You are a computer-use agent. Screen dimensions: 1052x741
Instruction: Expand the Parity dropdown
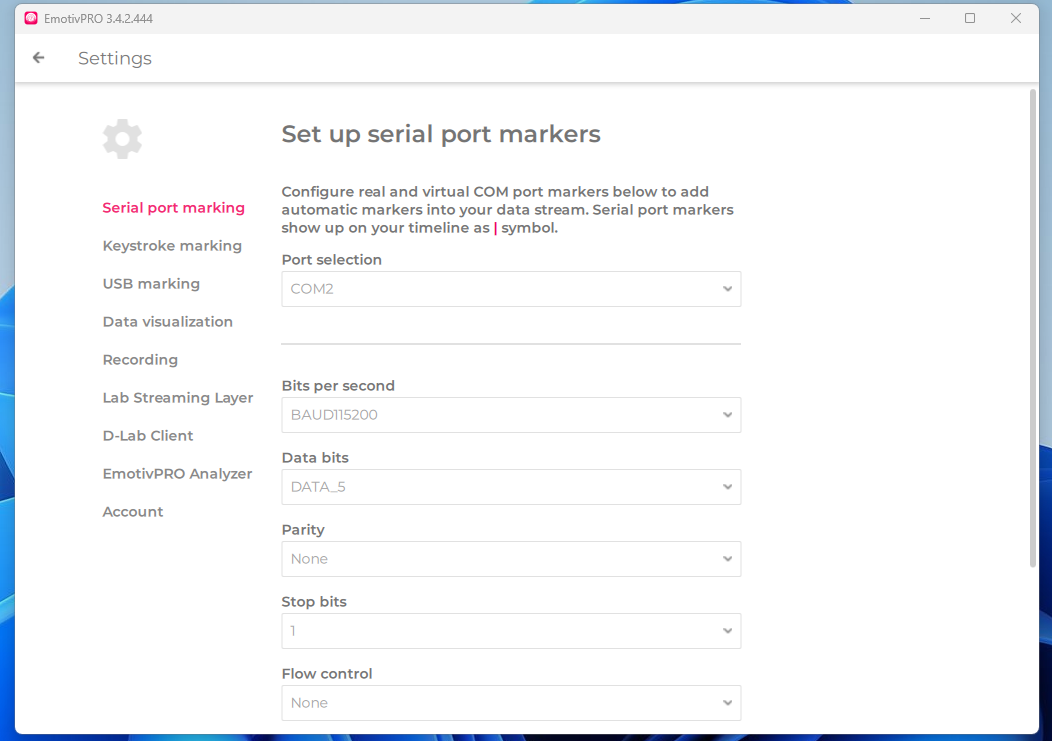511,559
